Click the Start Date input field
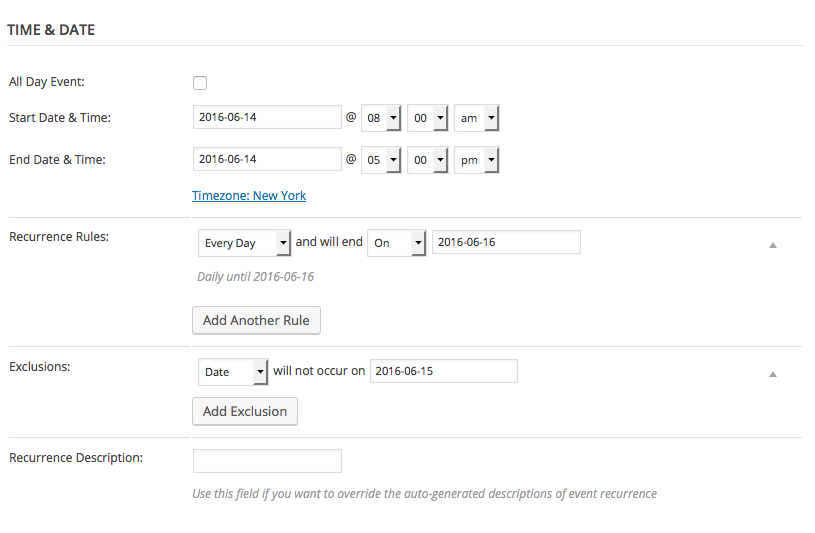The image size is (815, 533). (x=267, y=118)
